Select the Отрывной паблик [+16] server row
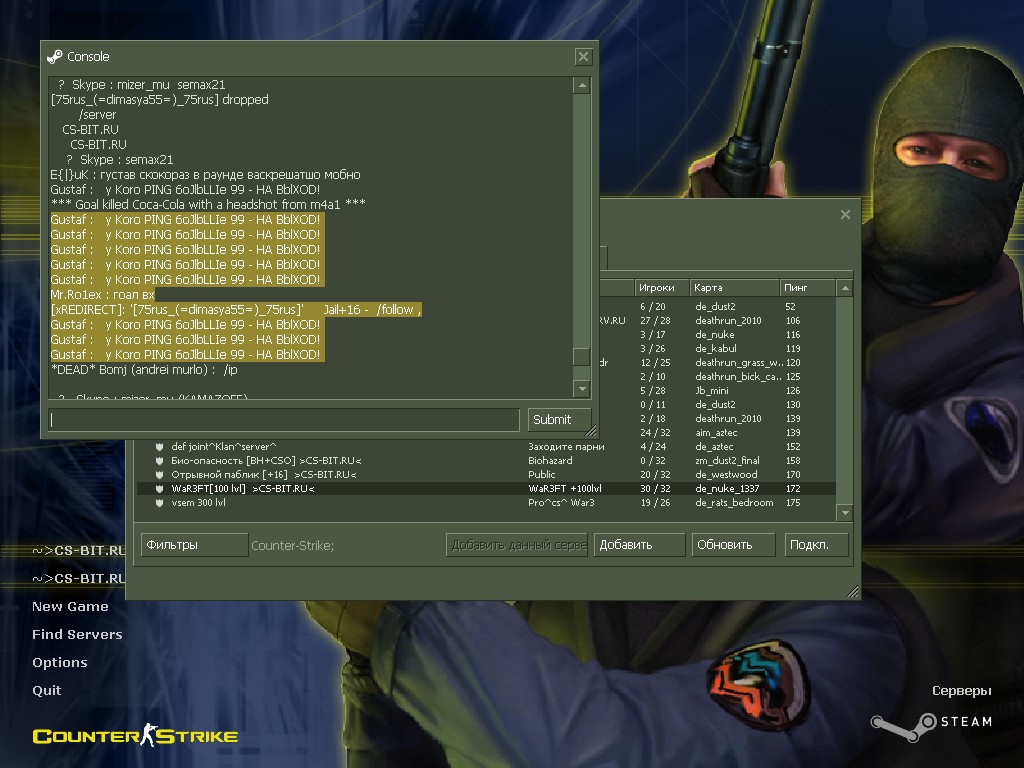This screenshot has height=768, width=1024. (x=486, y=475)
